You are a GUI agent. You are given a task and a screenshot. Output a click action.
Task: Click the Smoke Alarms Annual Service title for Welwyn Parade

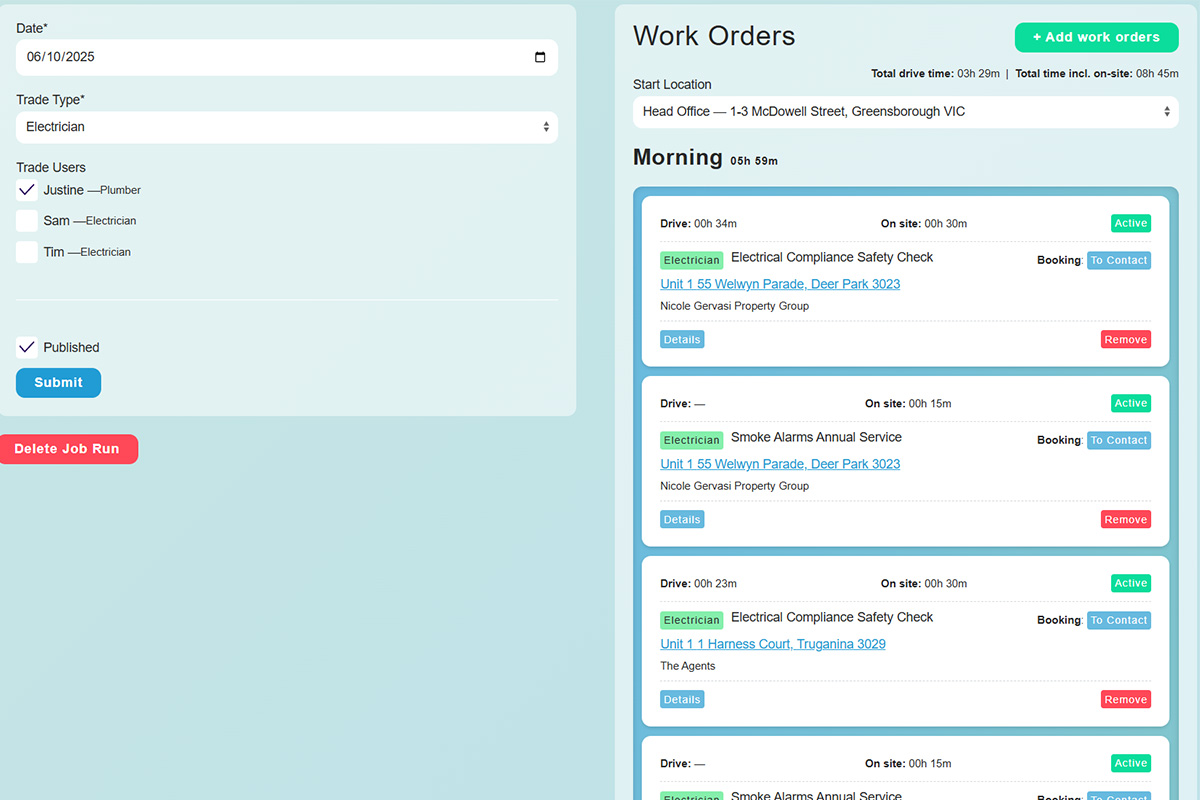click(x=816, y=437)
